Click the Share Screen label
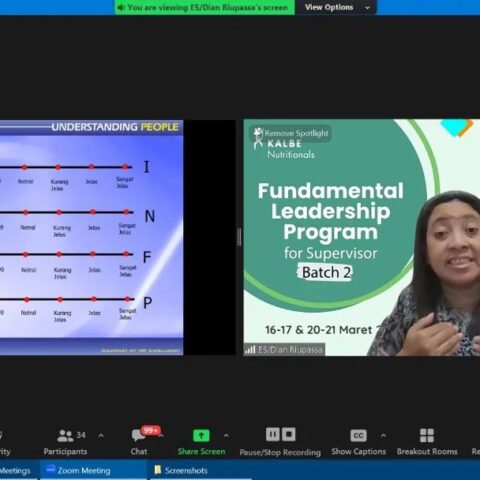480x480 pixels. 201,452
